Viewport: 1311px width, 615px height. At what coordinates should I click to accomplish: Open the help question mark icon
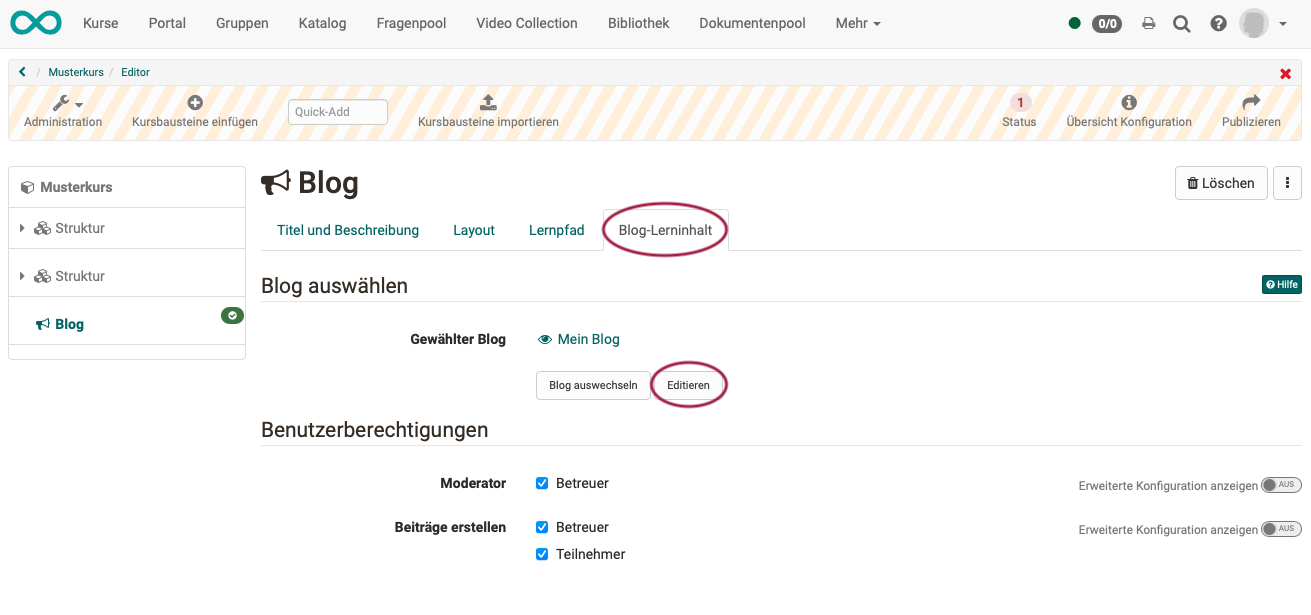point(1218,22)
